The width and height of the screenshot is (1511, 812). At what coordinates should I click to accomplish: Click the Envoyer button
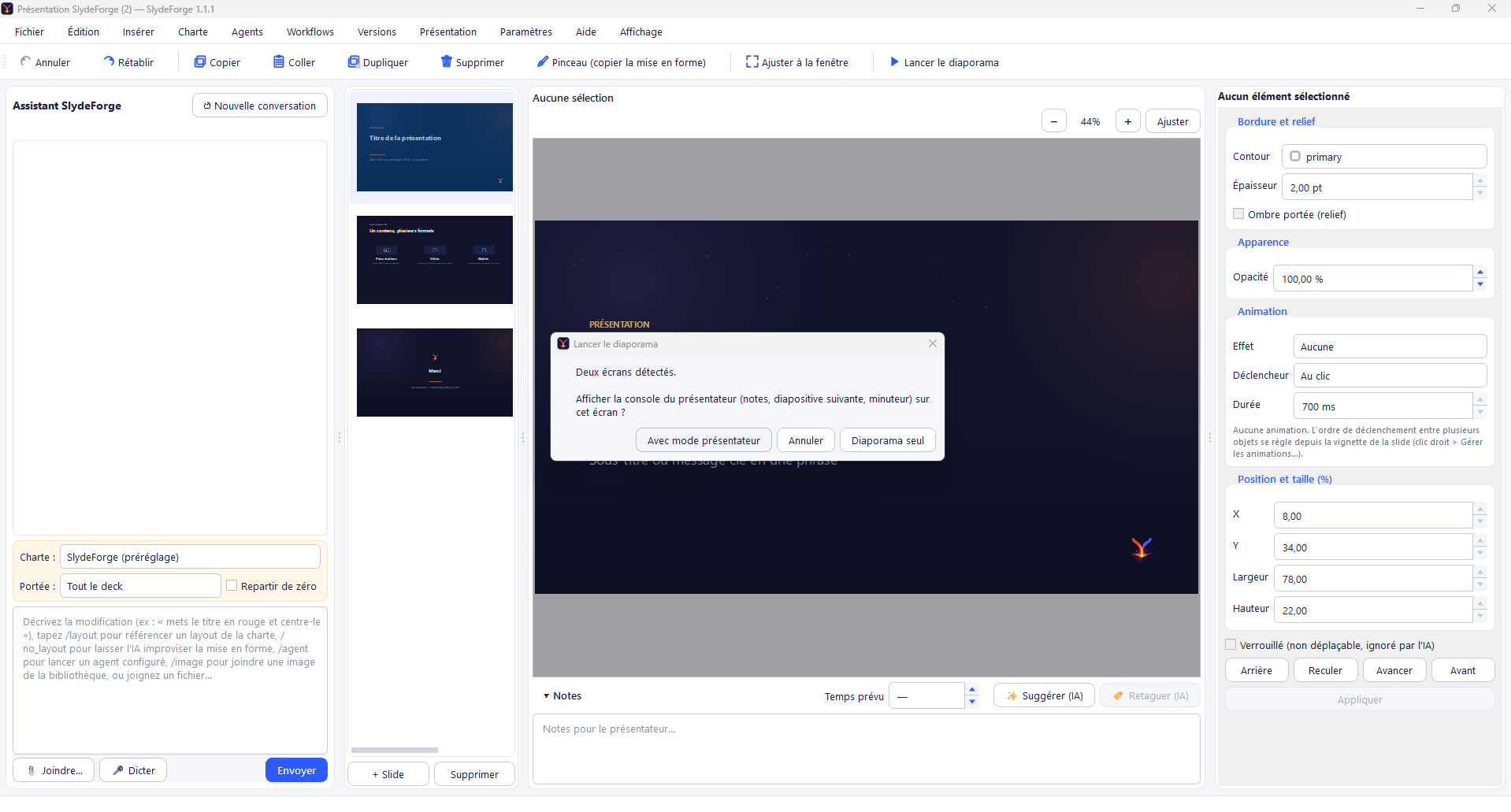(296, 770)
